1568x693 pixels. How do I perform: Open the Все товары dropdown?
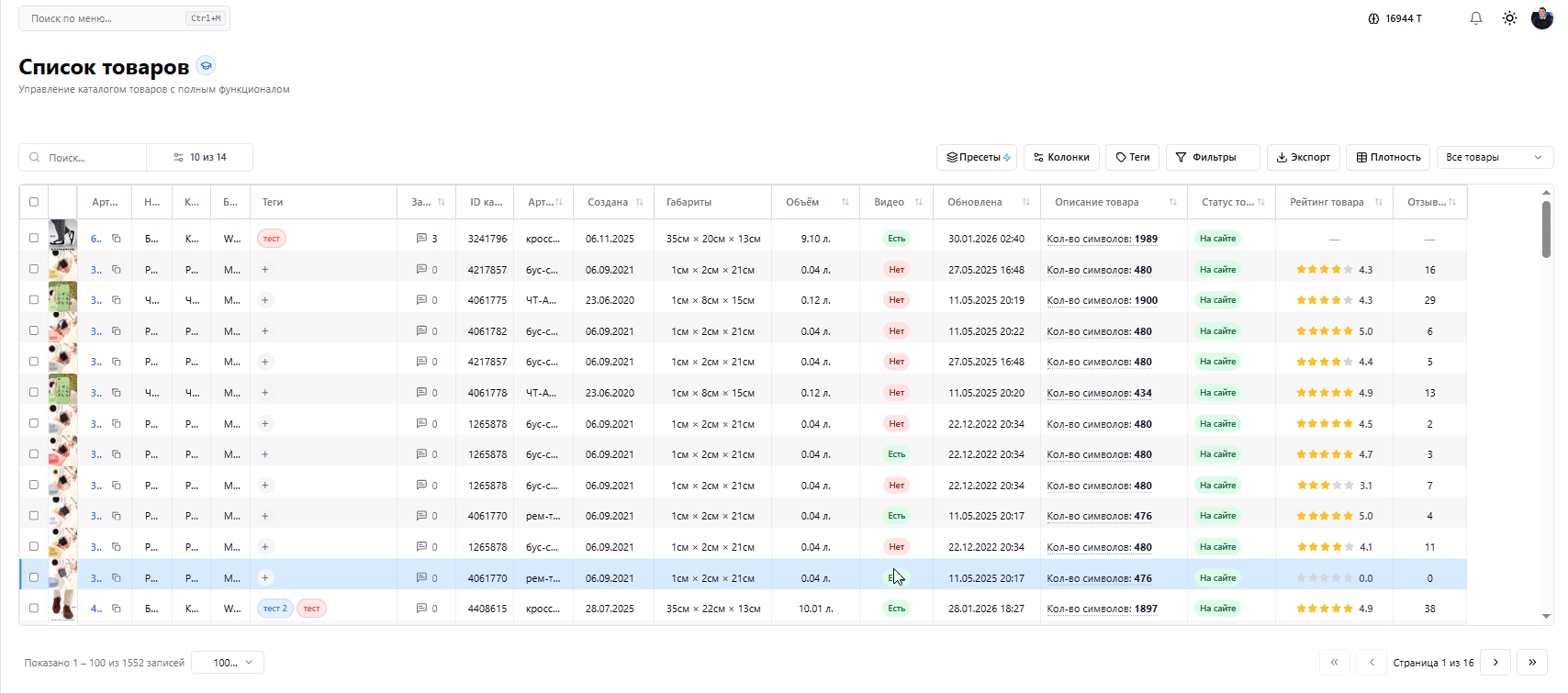[1494, 158]
